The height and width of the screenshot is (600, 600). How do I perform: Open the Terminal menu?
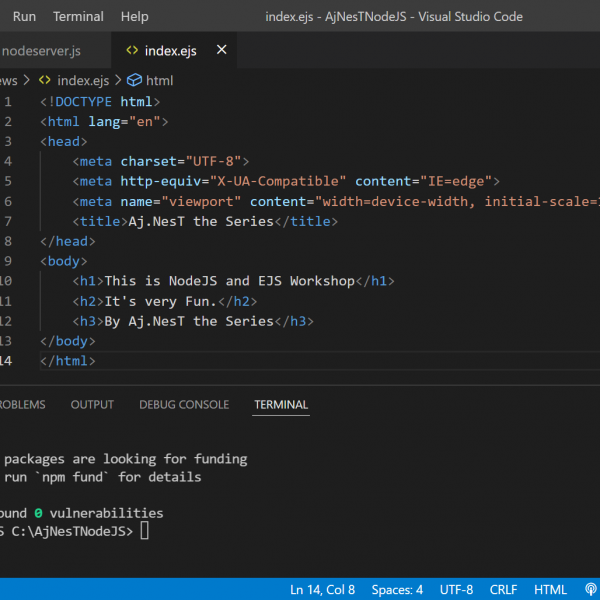click(78, 16)
